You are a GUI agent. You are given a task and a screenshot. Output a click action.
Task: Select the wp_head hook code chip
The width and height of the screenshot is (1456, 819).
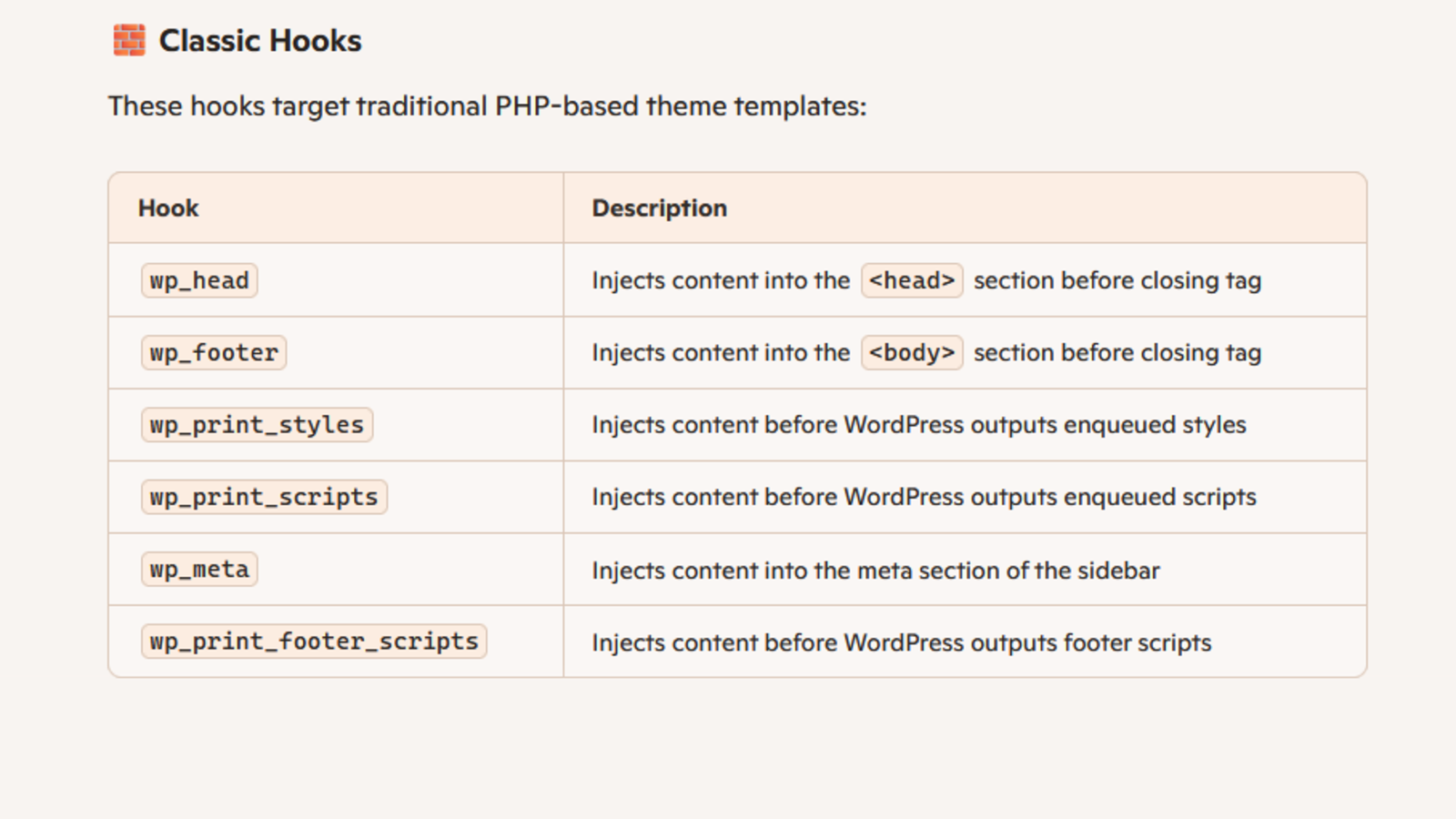click(x=199, y=280)
